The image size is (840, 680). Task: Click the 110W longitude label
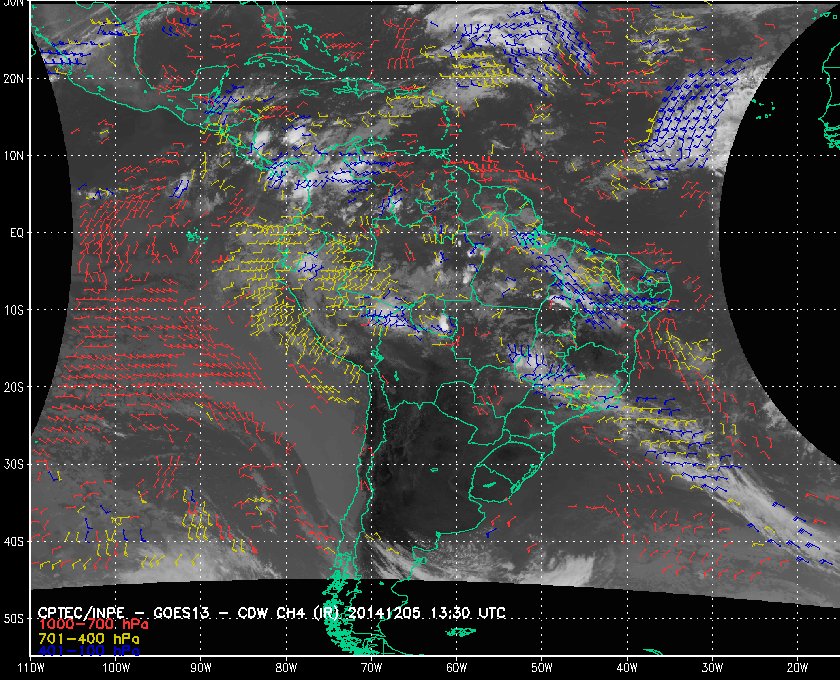(31, 668)
